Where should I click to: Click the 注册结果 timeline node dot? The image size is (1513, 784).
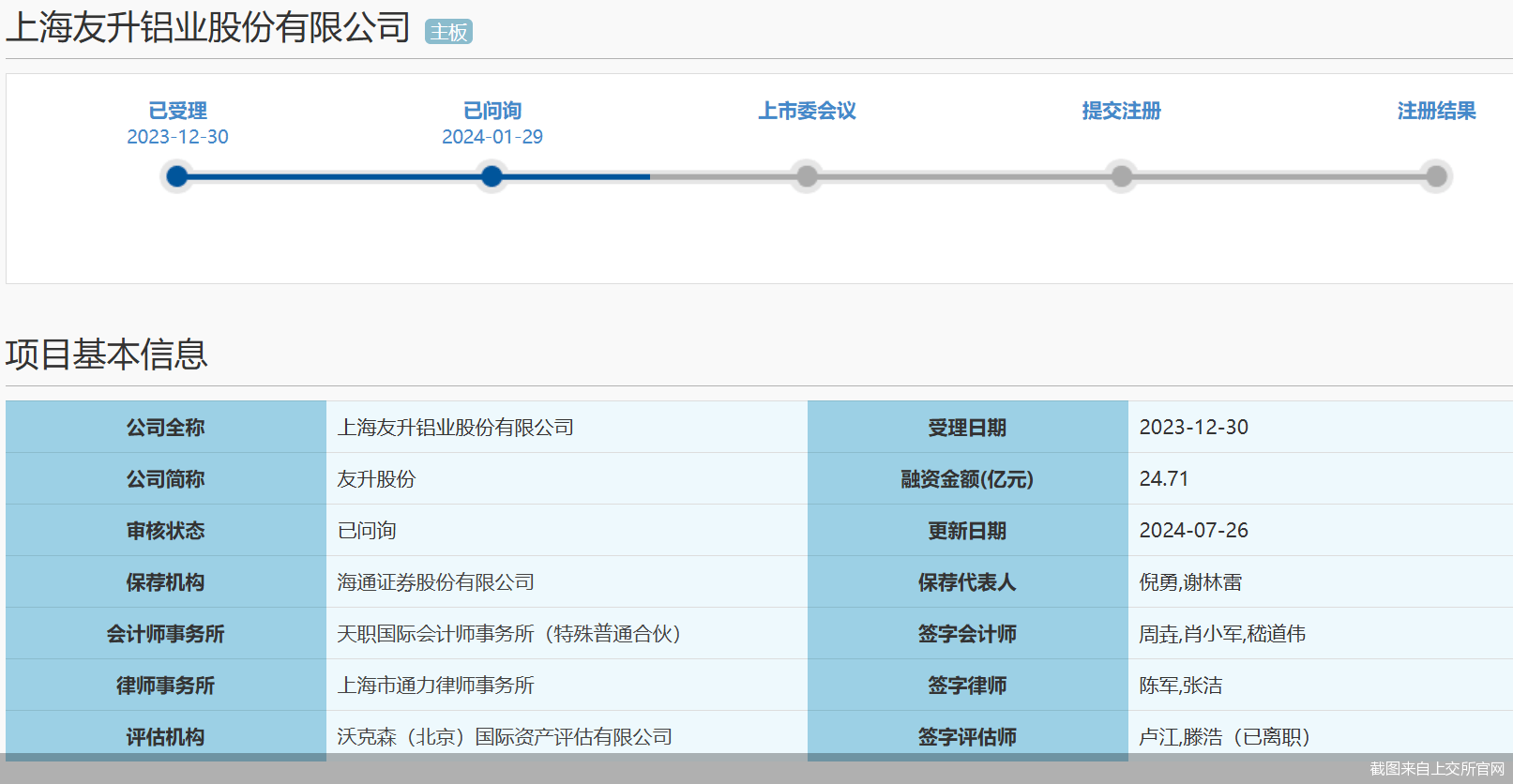pos(1436,176)
